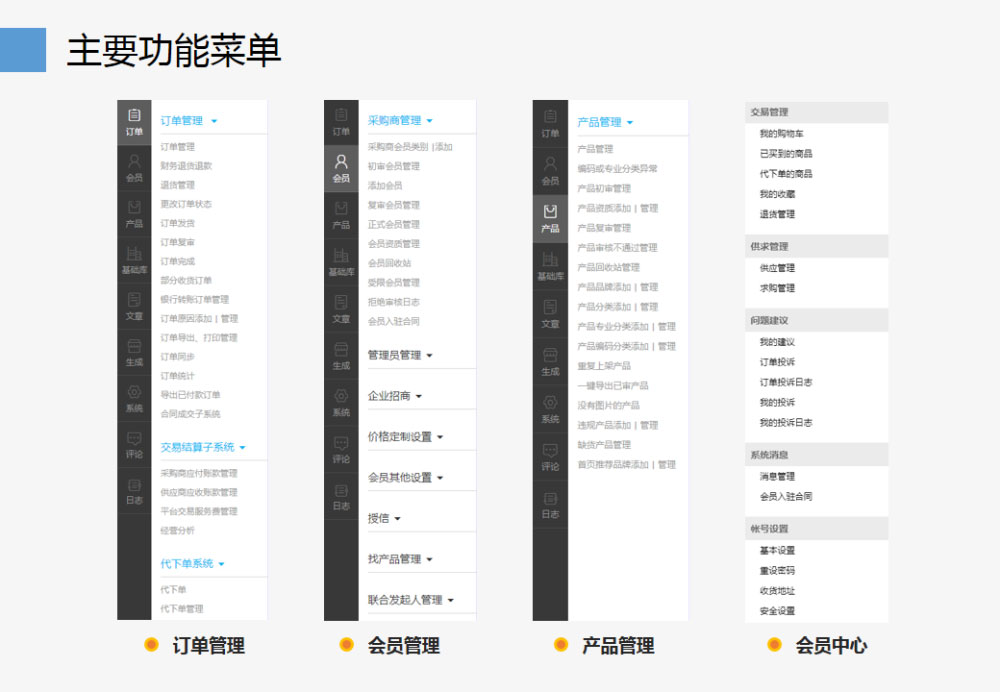Select 供求管理 section header in 会员中心
This screenshot has width=1000, height=692.
[x=816, y=247]
